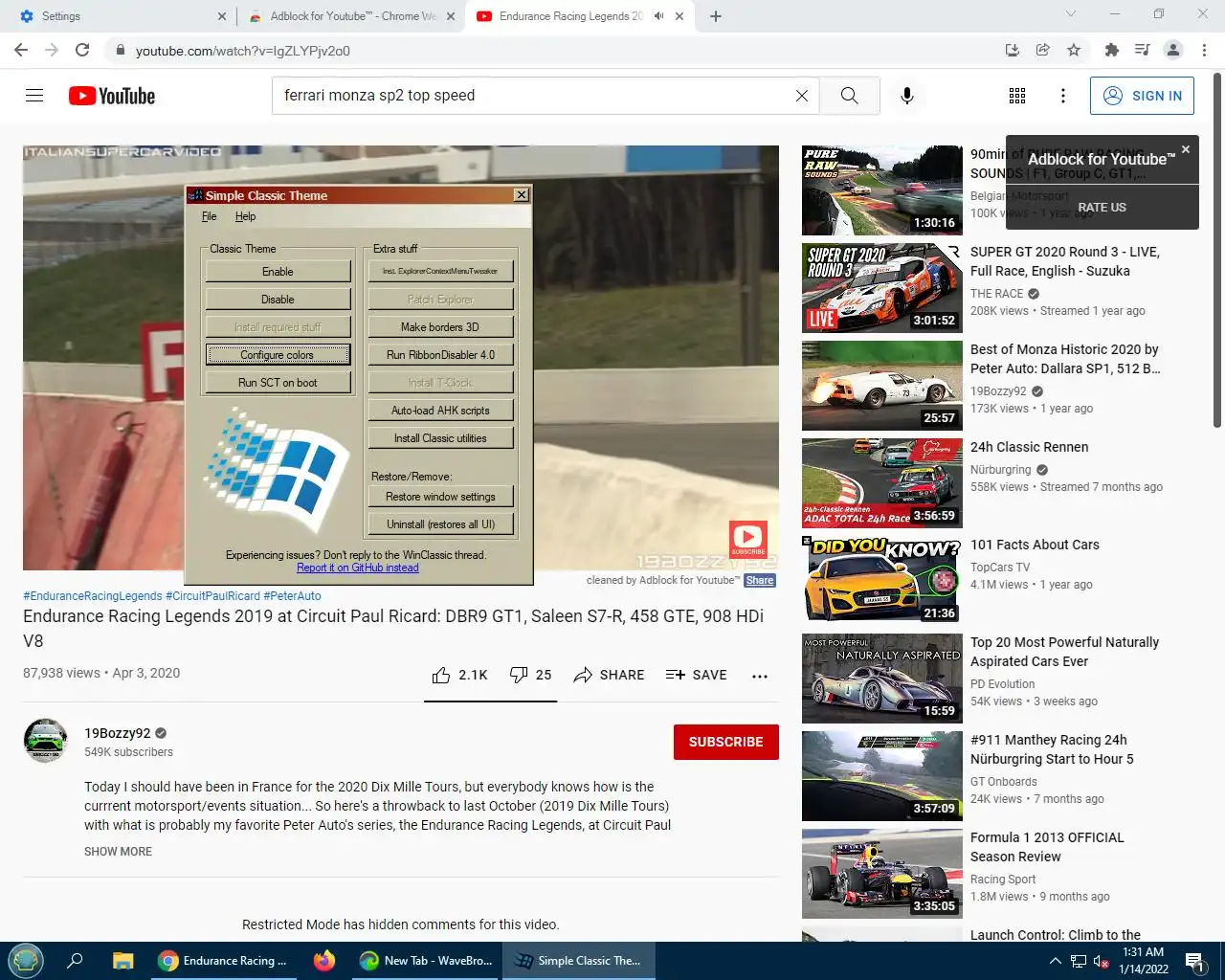Click RATE US in Adblock popup
The image size is (1225, 980).
click(x=1102, y=208)
